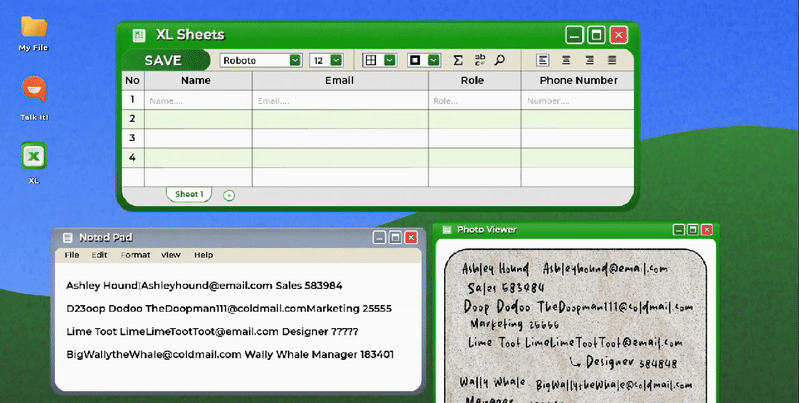Add a new sheet with plus icon
This screenshot has height=403, width=799.
click(x=229, y=195)
